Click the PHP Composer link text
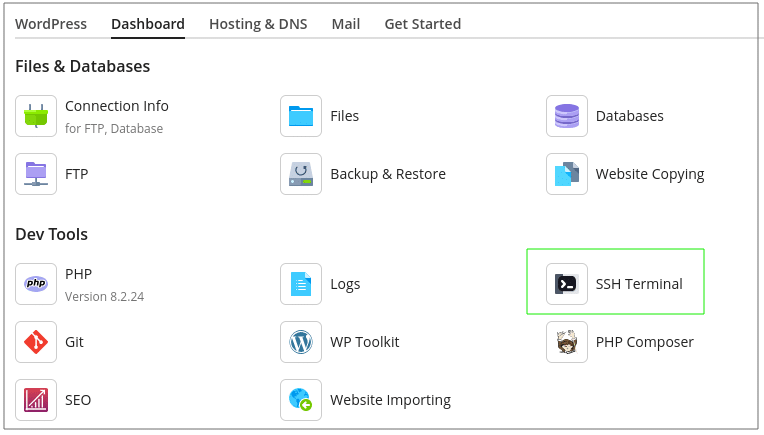Image resolution: width=764 pixels, height=435 pixels. 645,342
